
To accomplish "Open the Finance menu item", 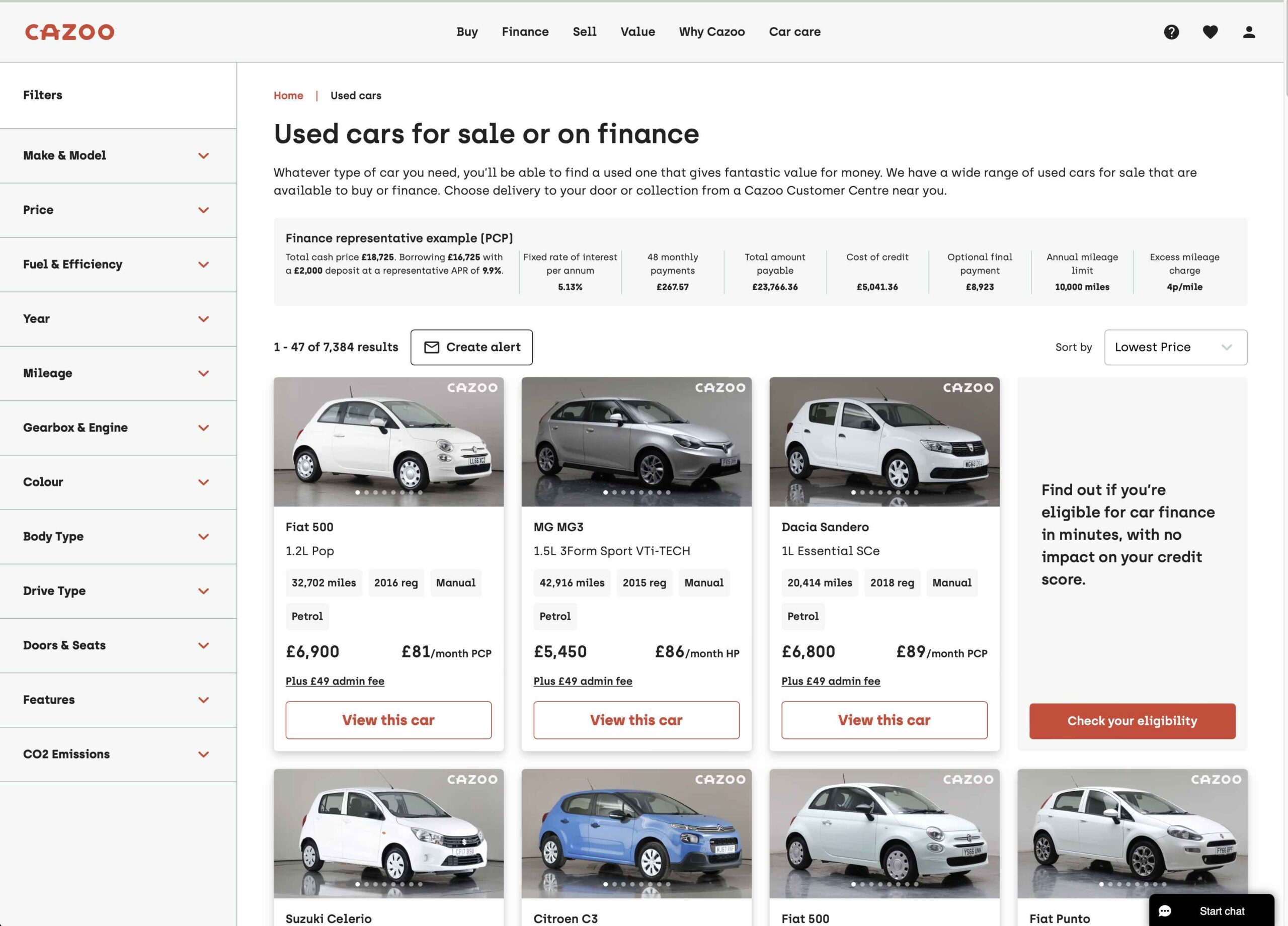I will (524, 32).
